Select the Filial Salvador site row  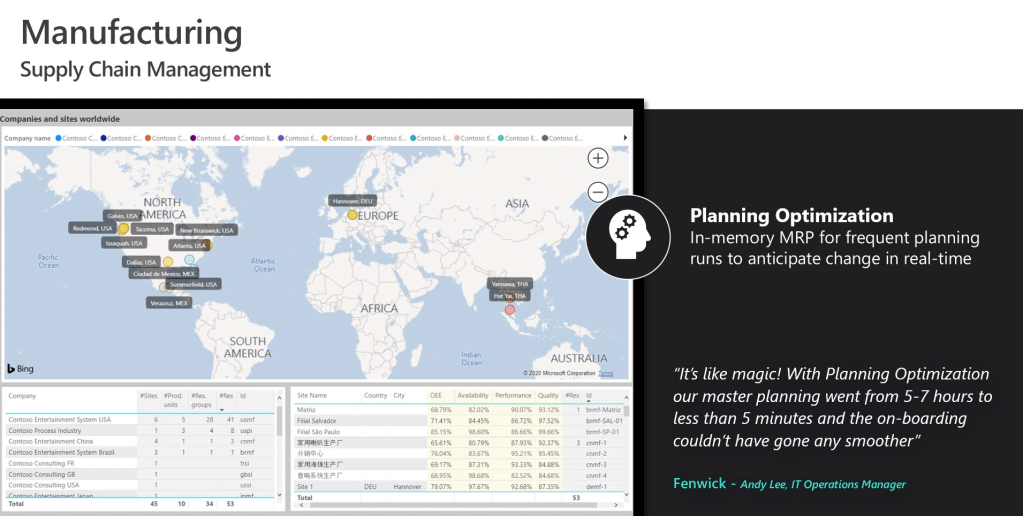coord(318,421)
